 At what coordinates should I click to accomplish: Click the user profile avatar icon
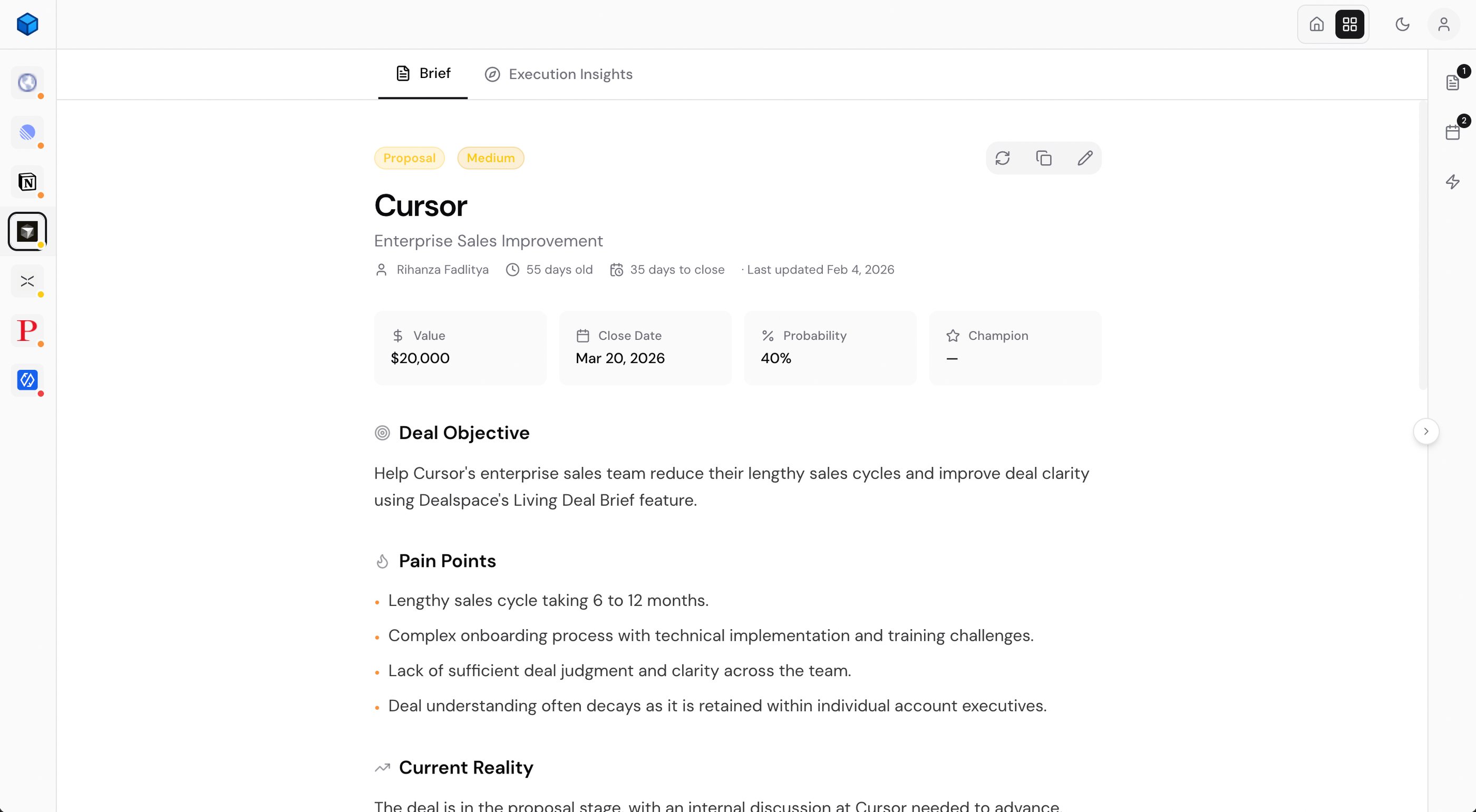[x=1443, y=24]
